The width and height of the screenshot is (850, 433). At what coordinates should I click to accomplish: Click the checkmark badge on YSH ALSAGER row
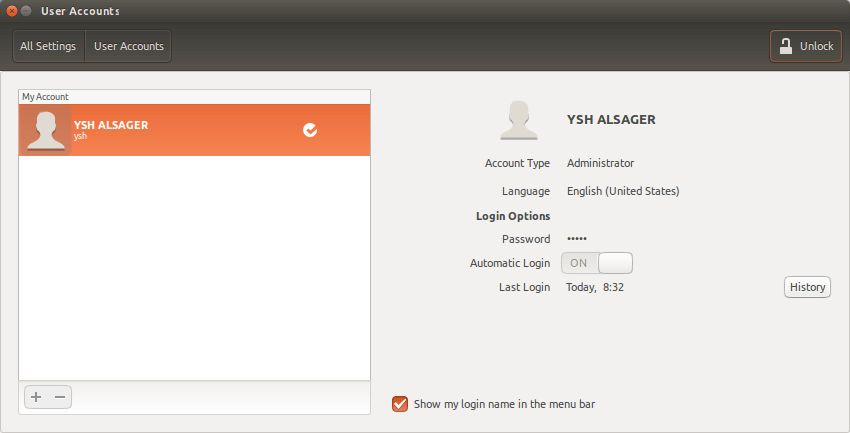click(x=310, y=130)
